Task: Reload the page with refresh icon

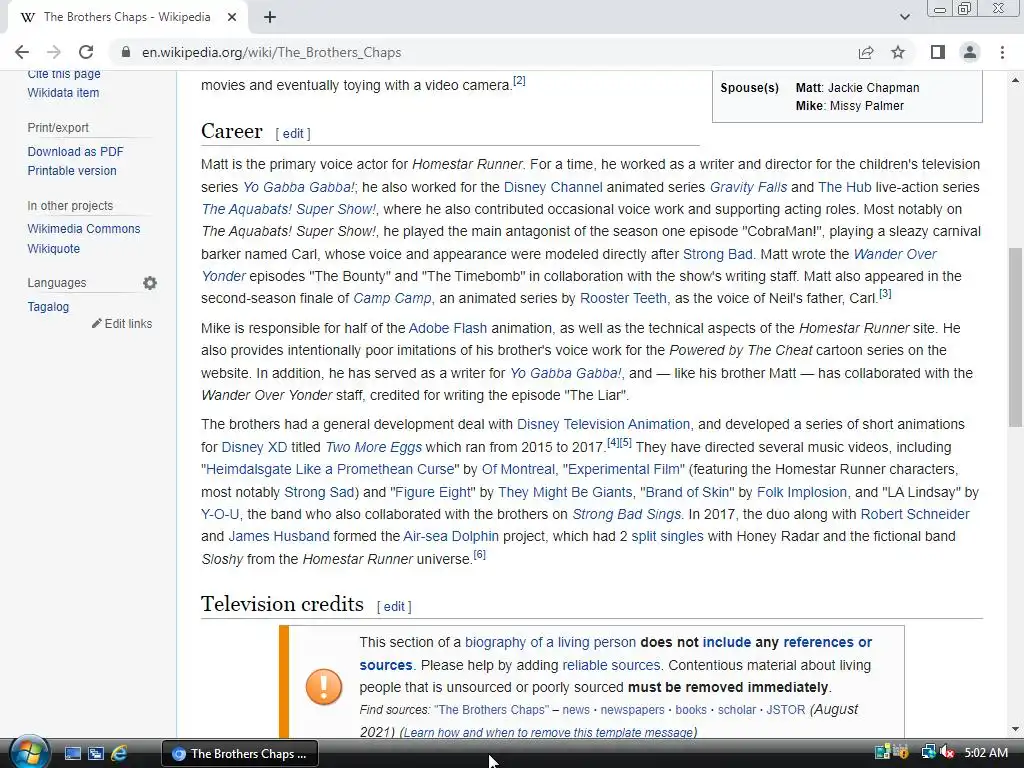Action: point(86,52)
